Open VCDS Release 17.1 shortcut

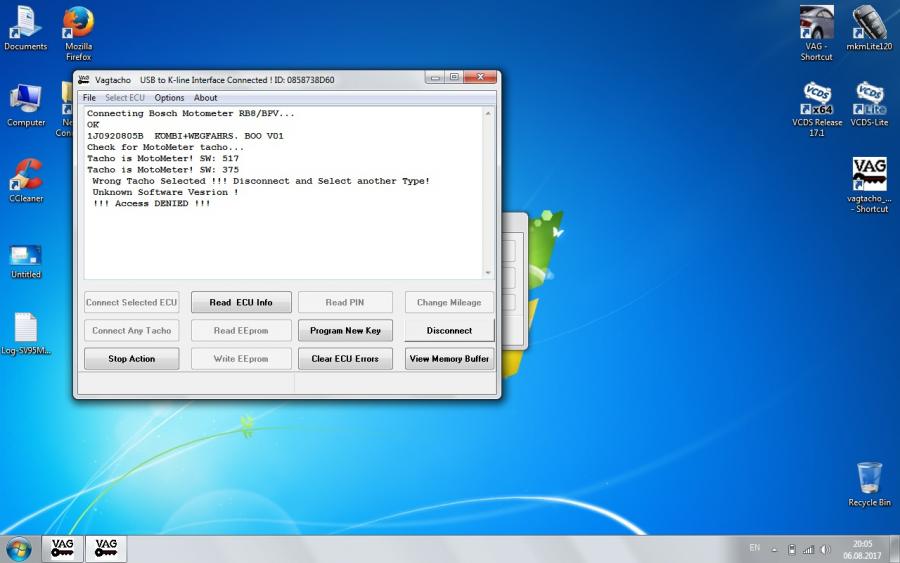tap(816, 99)
